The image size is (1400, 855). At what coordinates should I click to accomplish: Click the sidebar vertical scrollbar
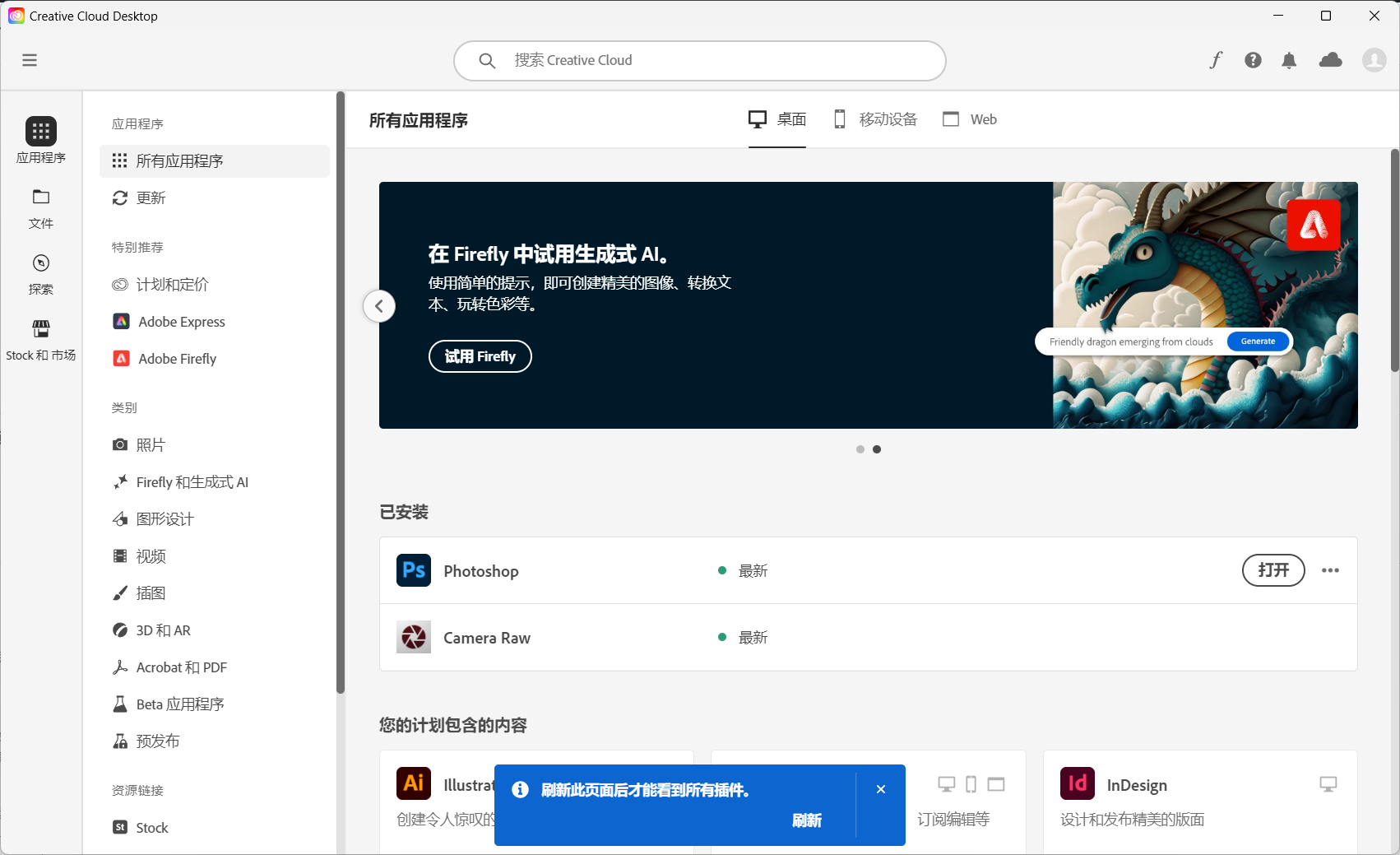point(341,393)
